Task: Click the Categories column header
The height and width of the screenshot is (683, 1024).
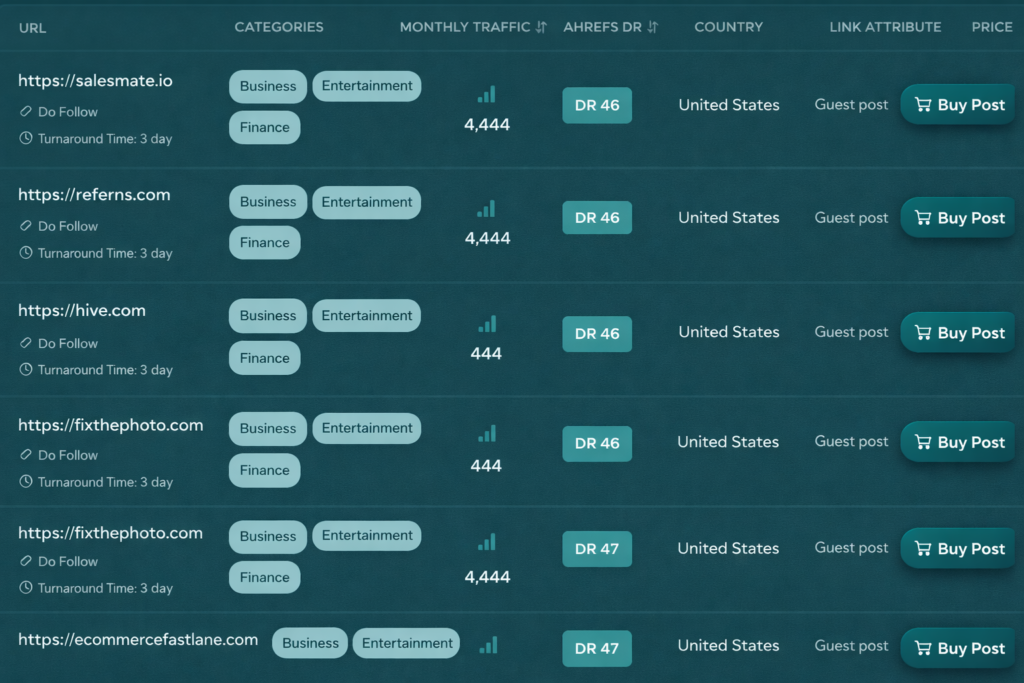Action: tap(279, 27)
